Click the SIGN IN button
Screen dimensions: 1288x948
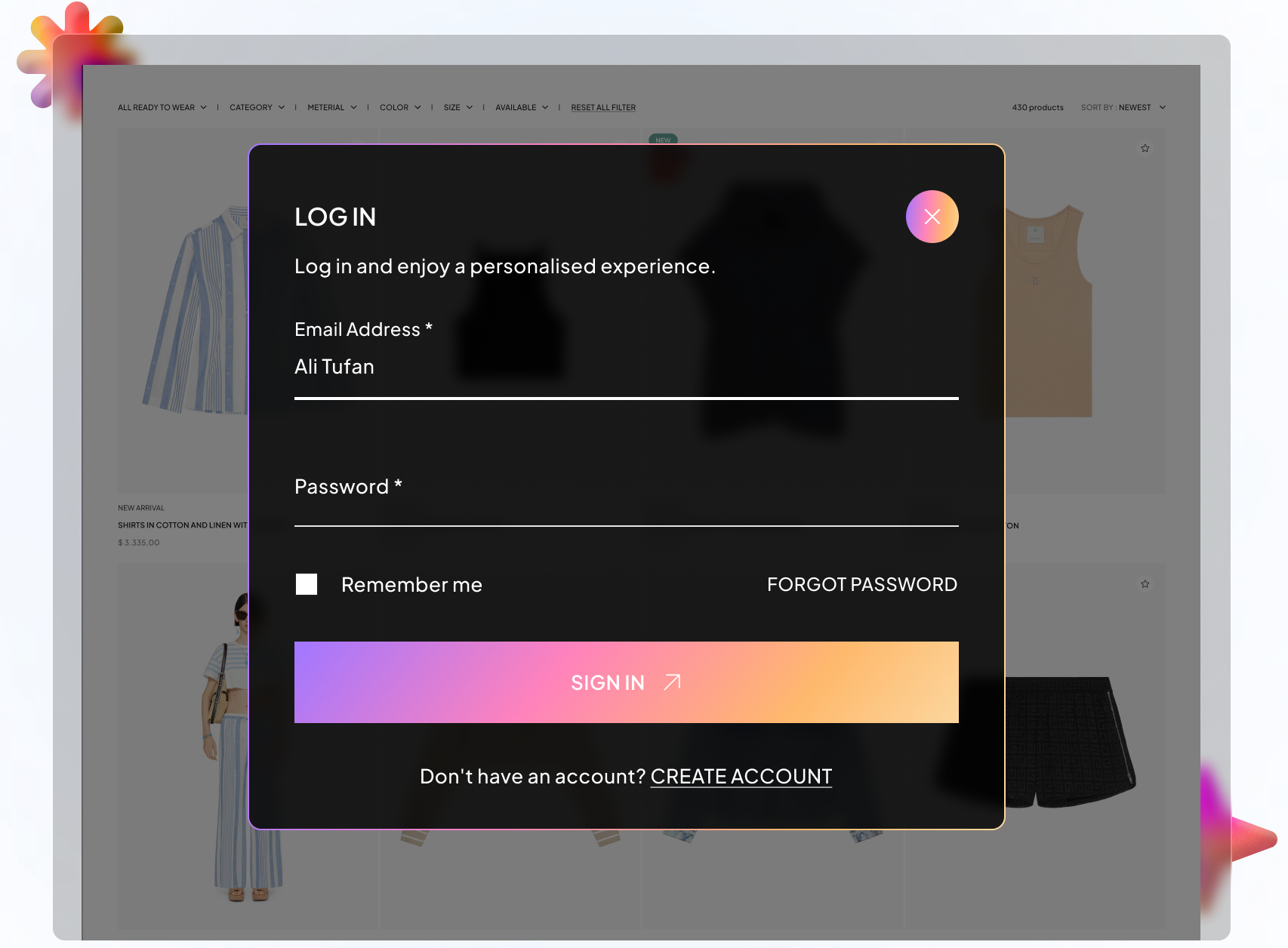click(x=626, y=682)
